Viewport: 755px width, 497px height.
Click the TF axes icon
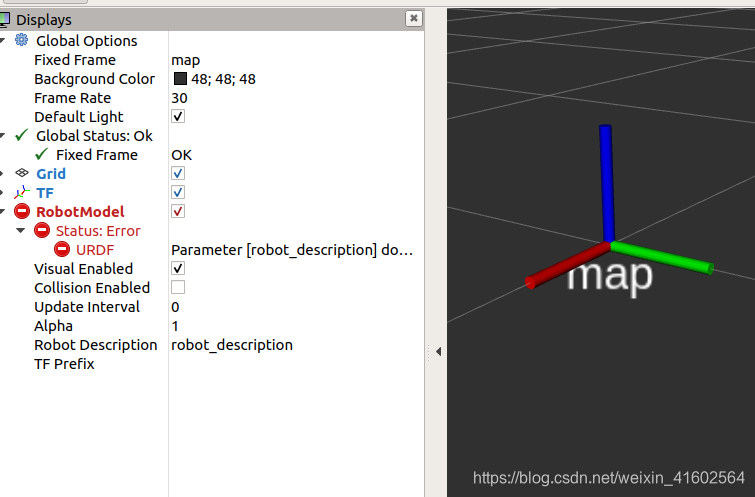point(22,192)
